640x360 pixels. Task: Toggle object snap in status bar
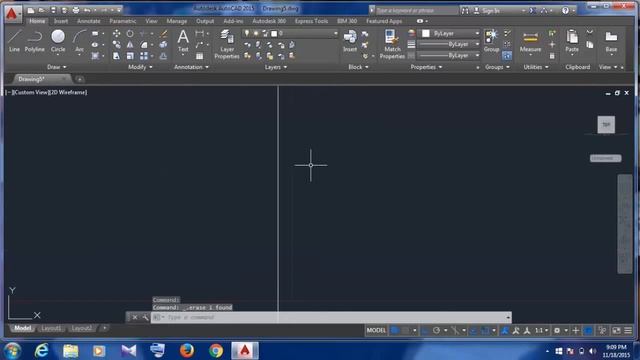[x=484, y=330]
